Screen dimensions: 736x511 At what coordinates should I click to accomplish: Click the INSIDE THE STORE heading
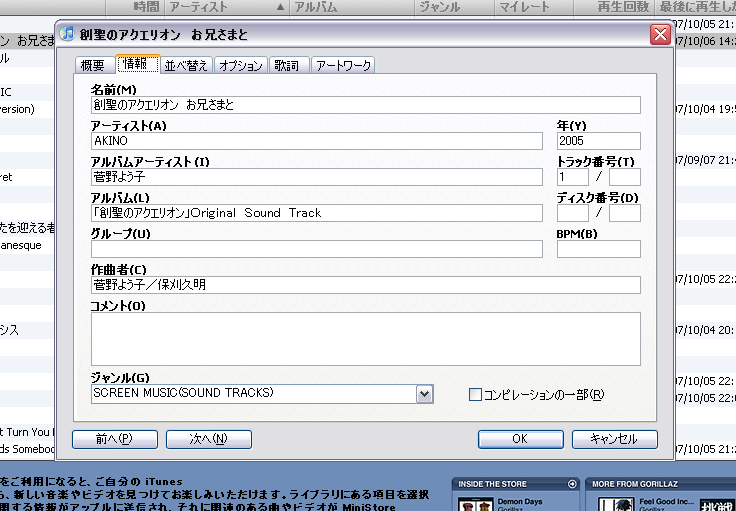coord(492,484)
